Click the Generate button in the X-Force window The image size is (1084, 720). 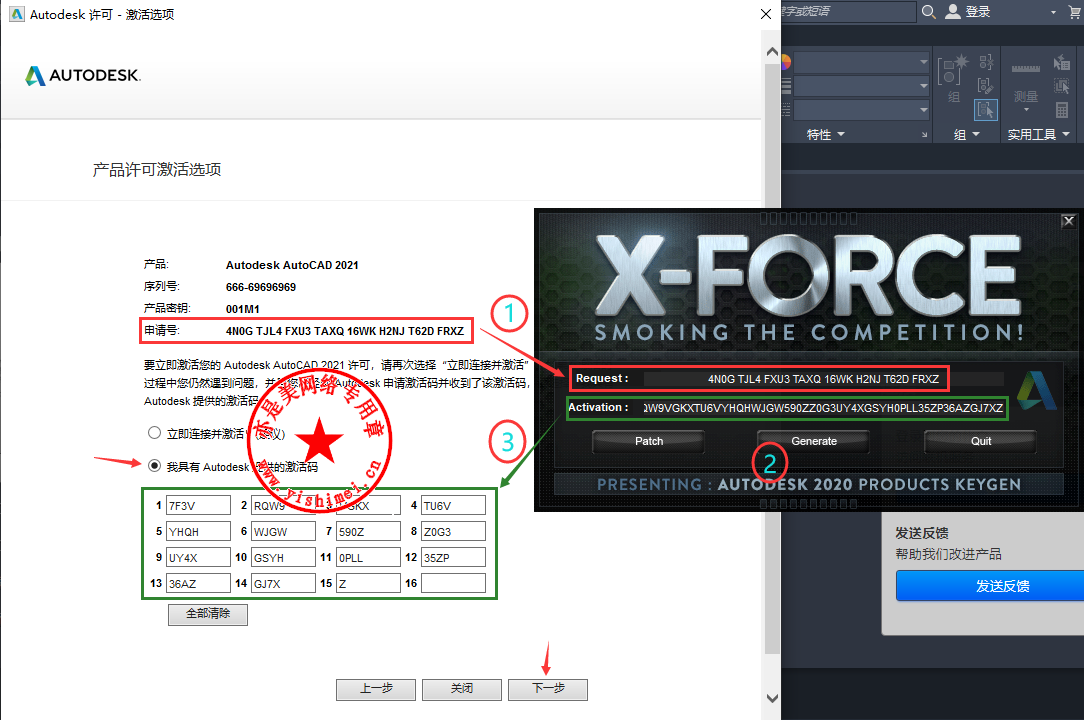(x=814, y=441)
